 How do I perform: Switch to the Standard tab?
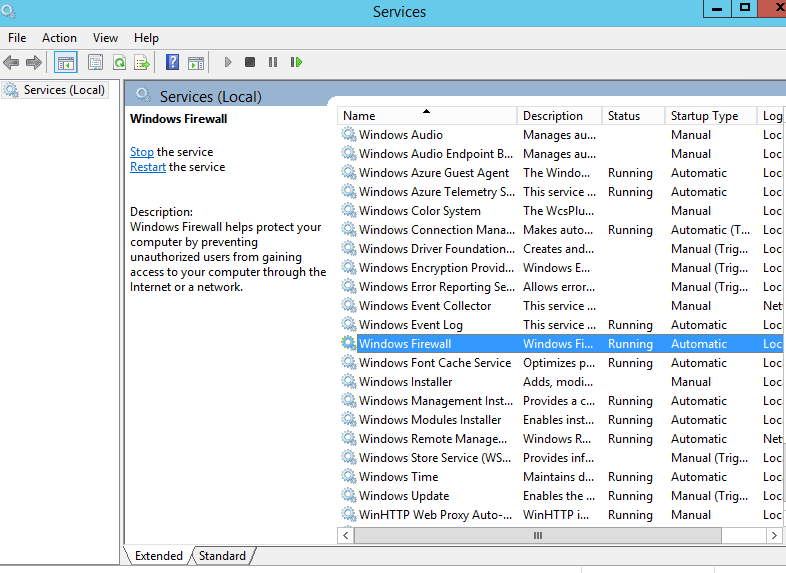(x=221, y=555)
